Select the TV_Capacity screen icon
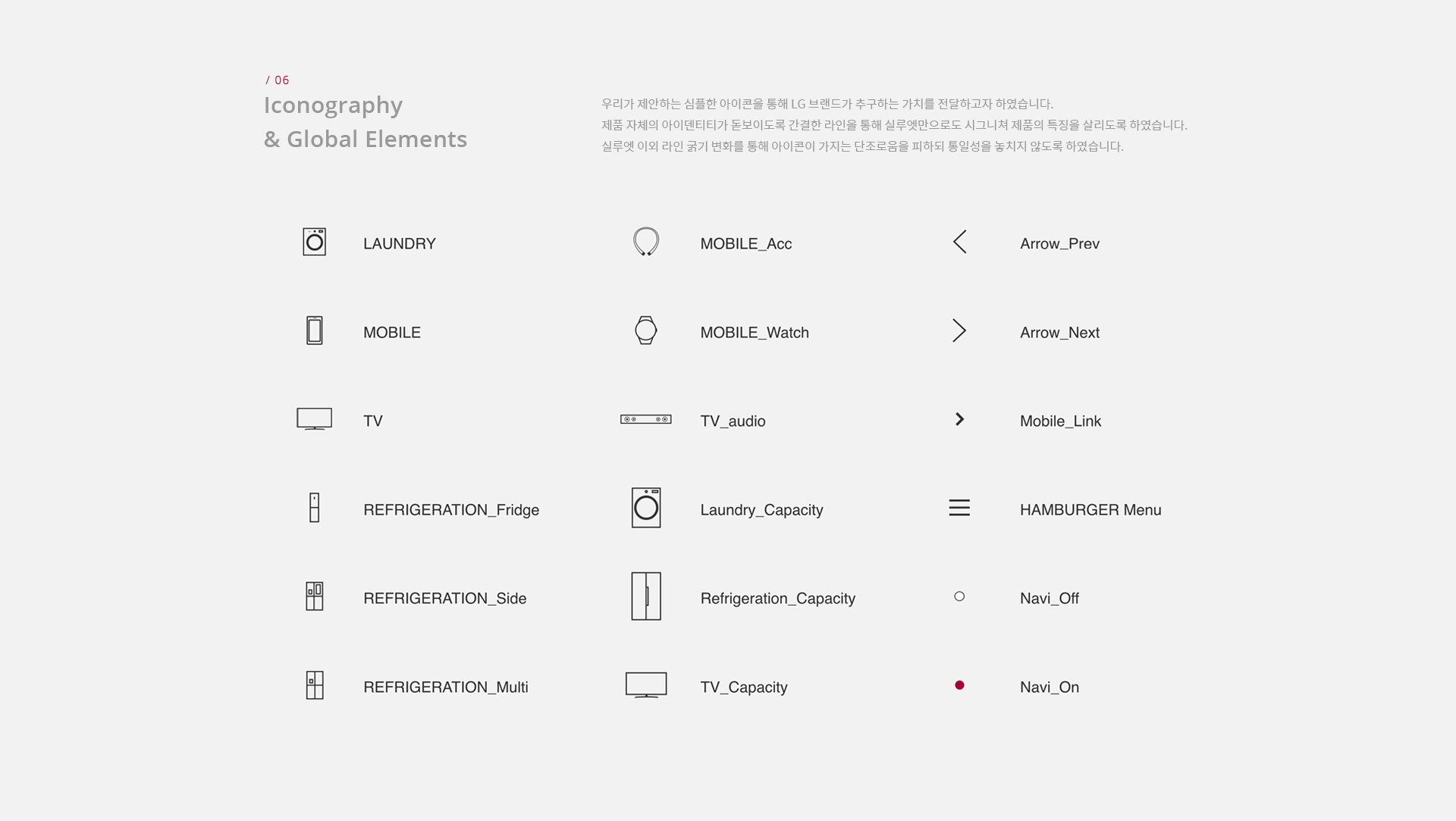The height and width of the screenshot is (821, 1456). click(646, 685)
